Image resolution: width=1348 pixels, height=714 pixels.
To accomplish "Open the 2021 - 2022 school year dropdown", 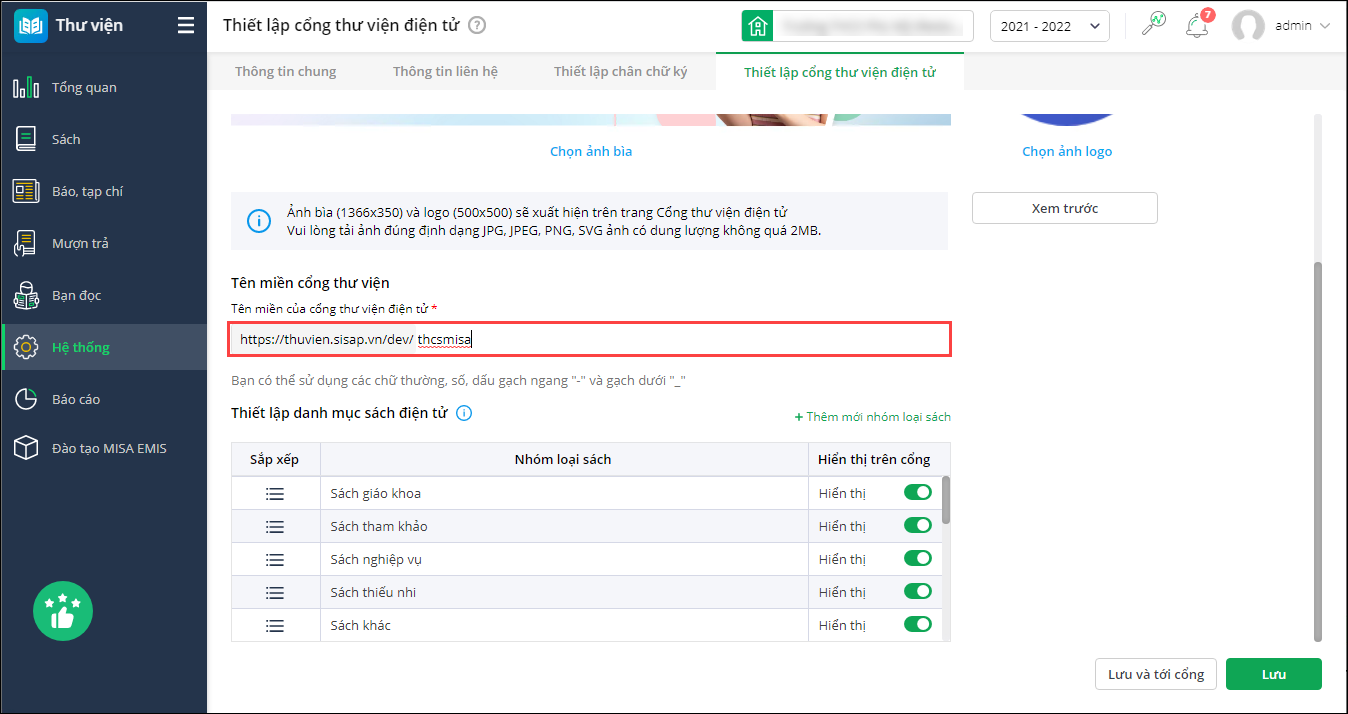I will (1050, 26).
